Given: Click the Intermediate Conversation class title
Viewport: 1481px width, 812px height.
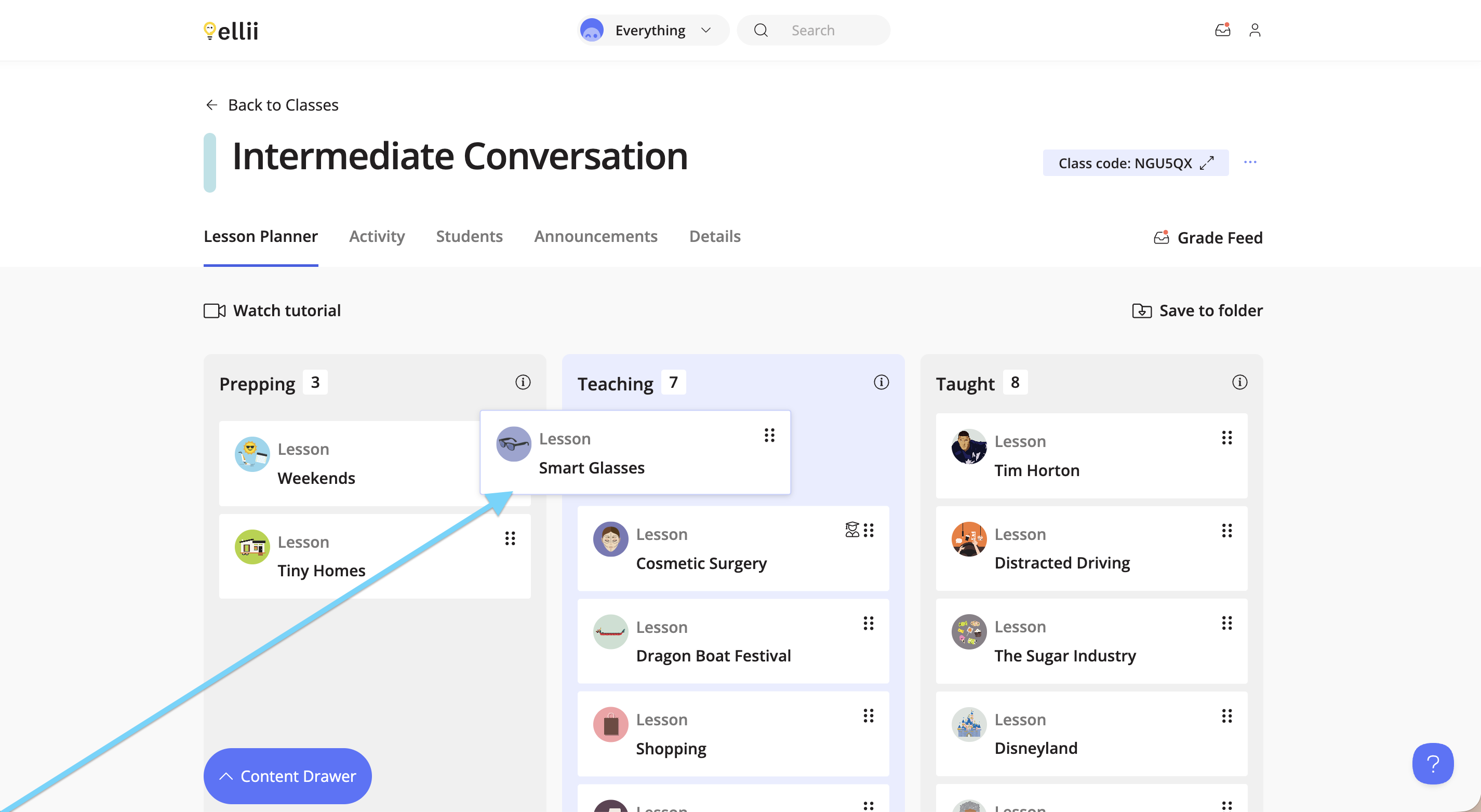Looking at the screenshot, I should (460, 156).
